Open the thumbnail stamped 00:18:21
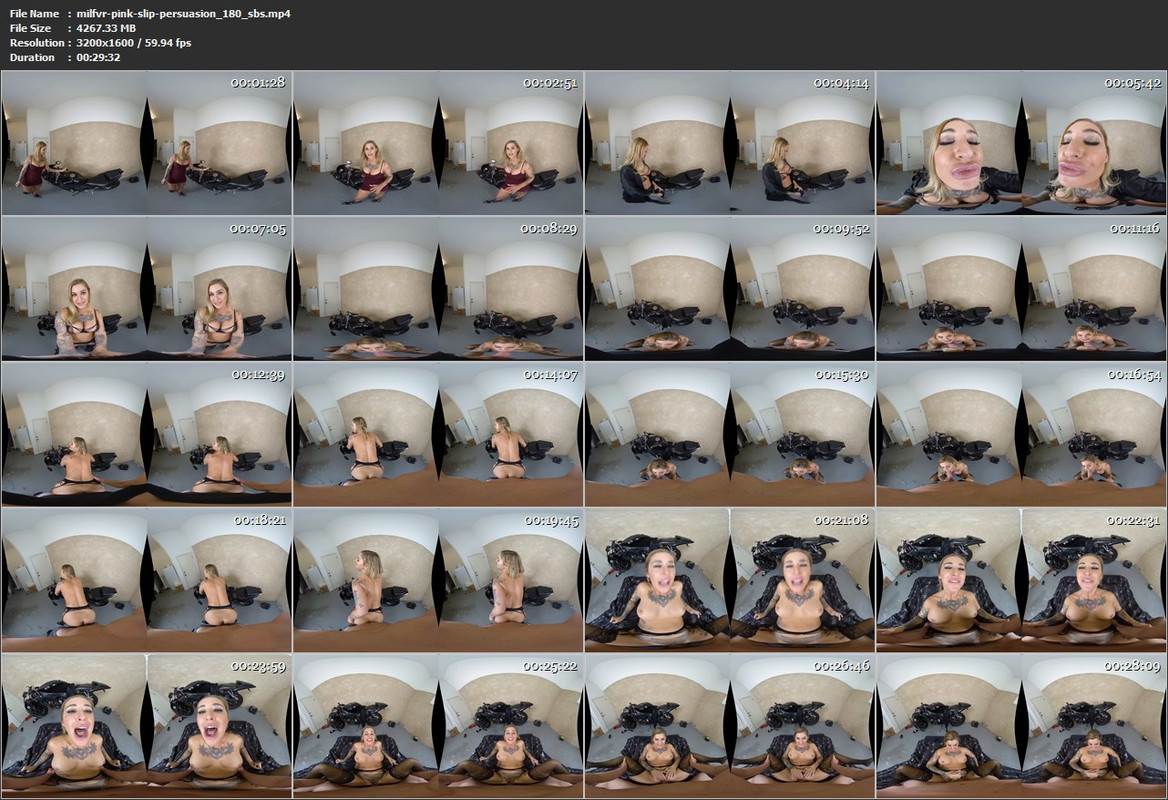 (147, 581)
